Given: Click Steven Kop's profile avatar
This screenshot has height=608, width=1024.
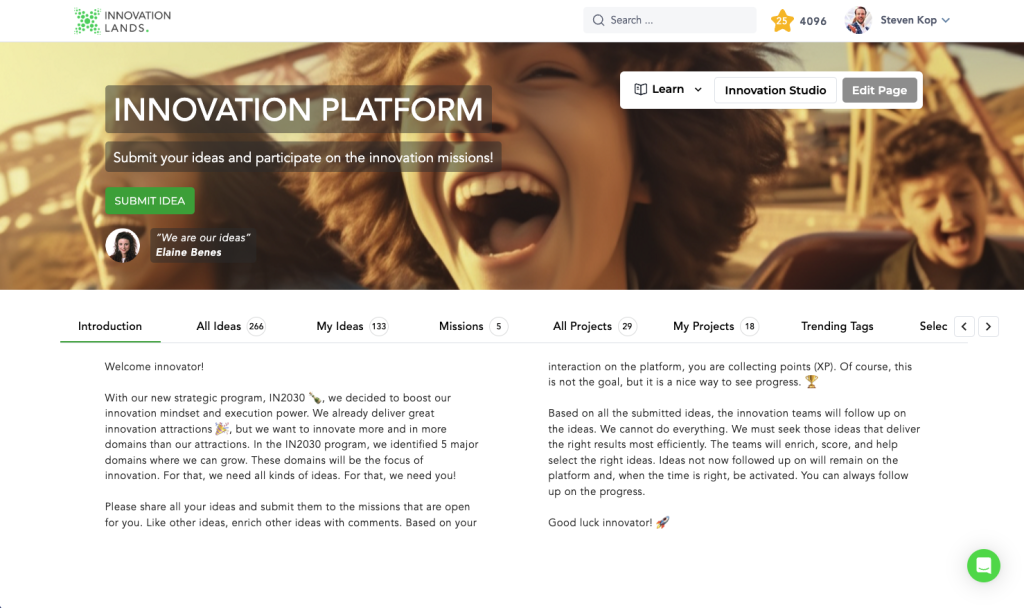Looking at the screenshot, I should coord(857,20).
